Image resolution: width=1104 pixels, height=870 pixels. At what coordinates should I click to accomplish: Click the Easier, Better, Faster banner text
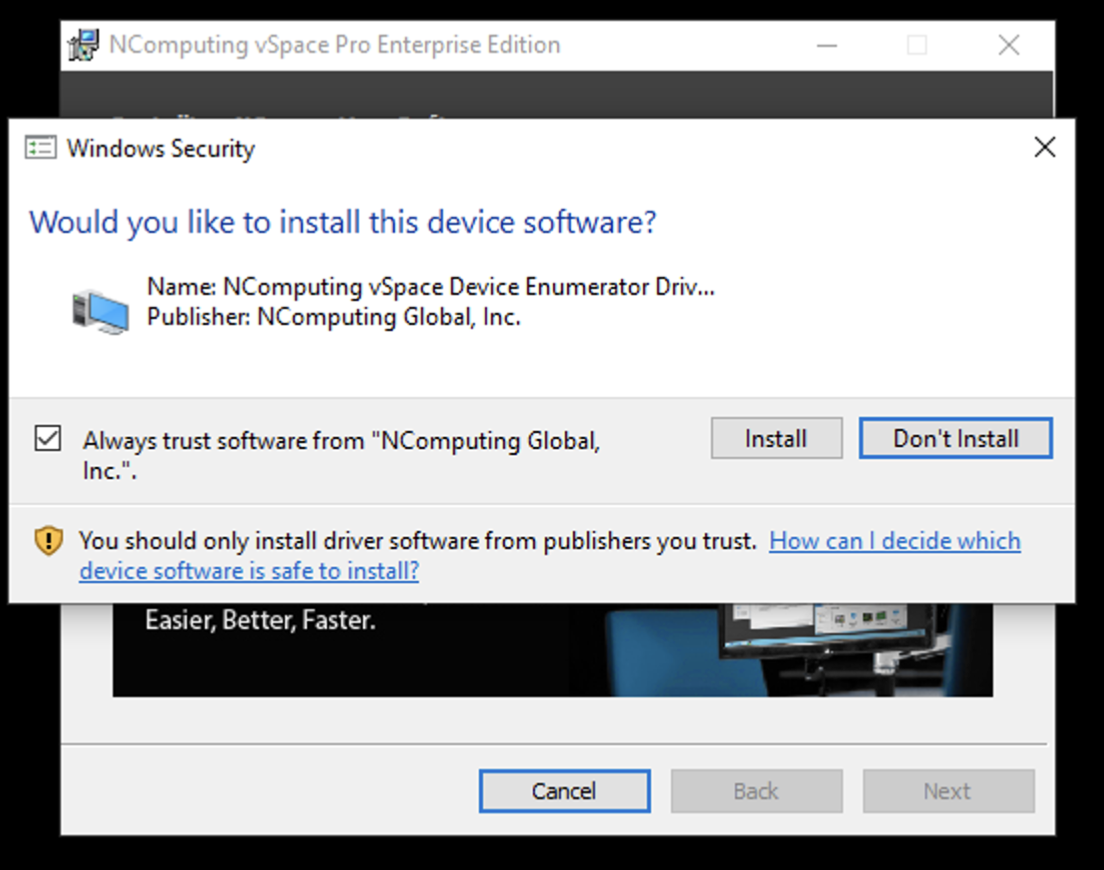pyautogui.click(x=261, y=620)
